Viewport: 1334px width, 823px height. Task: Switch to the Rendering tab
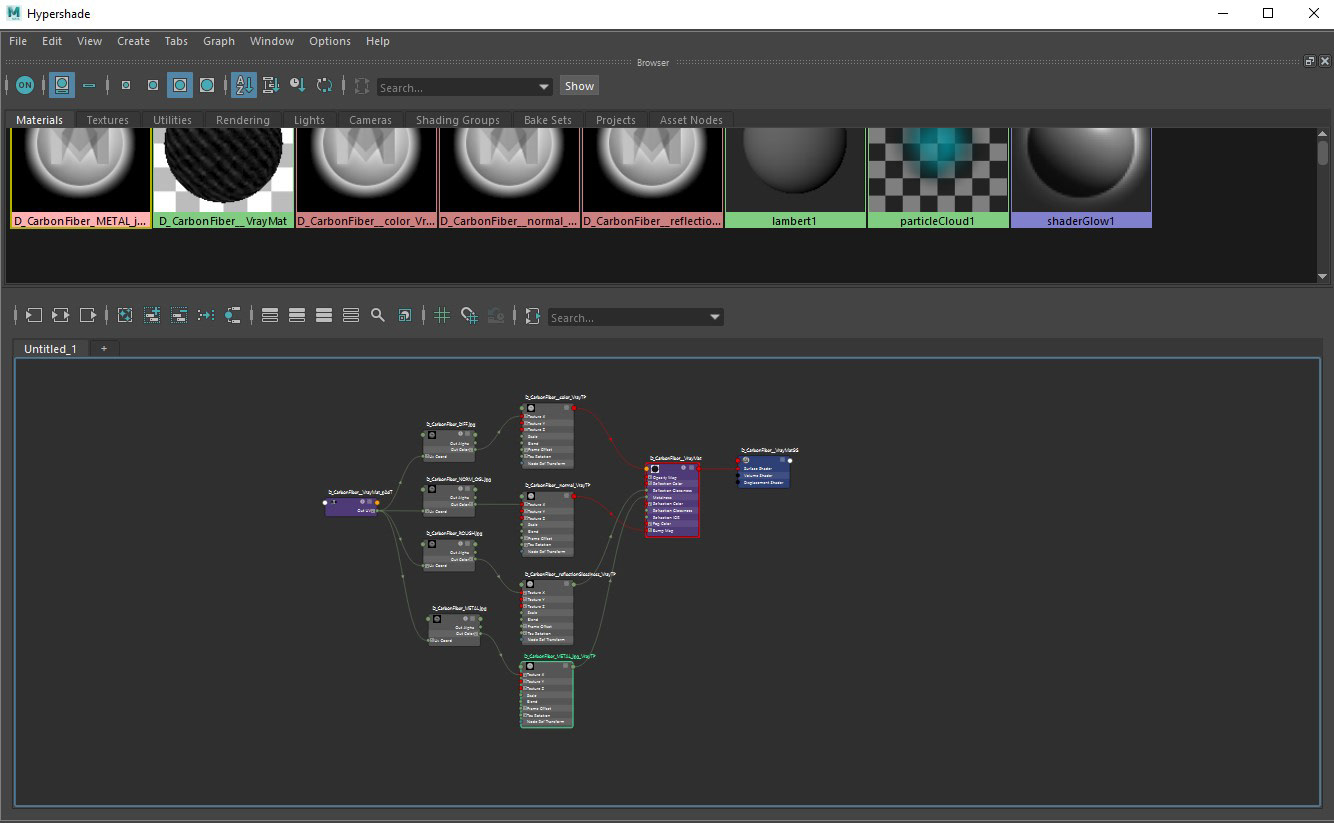point(243,120)
